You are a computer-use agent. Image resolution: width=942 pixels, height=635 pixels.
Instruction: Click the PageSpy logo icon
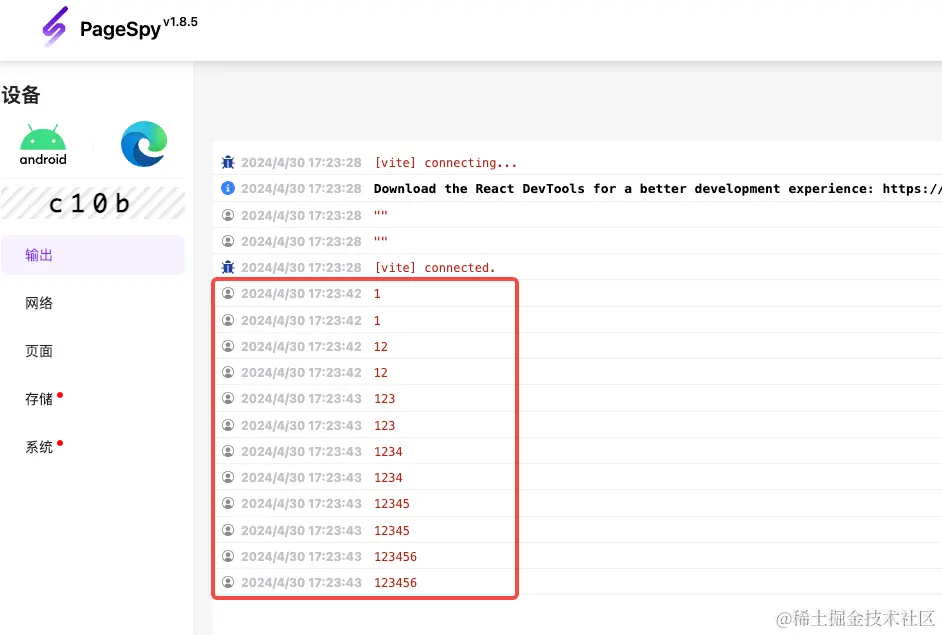pyautogui.click(x=55, y=26)
